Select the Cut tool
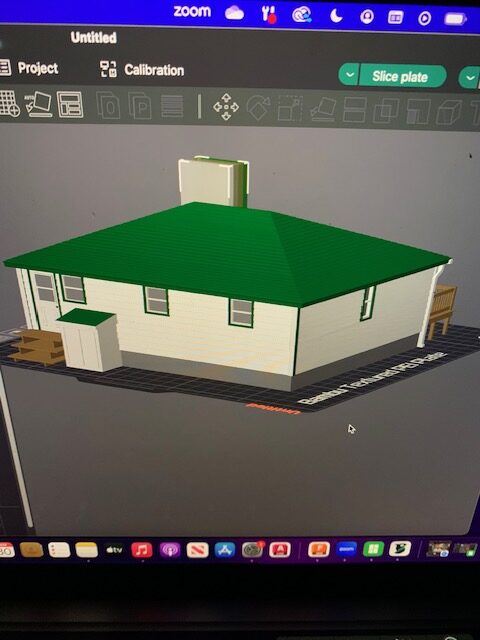This screenshot has width=480, height=640. 354,109
